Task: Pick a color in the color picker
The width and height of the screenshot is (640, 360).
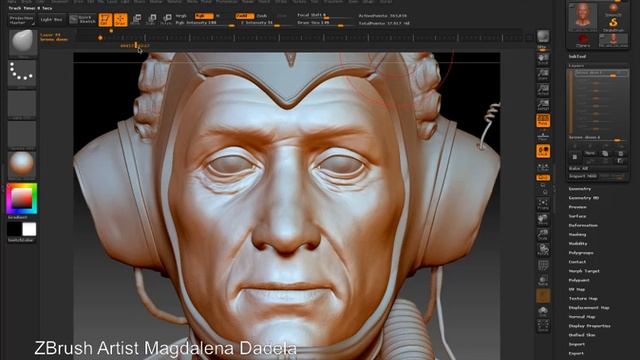Action: [x=22, y=198]
